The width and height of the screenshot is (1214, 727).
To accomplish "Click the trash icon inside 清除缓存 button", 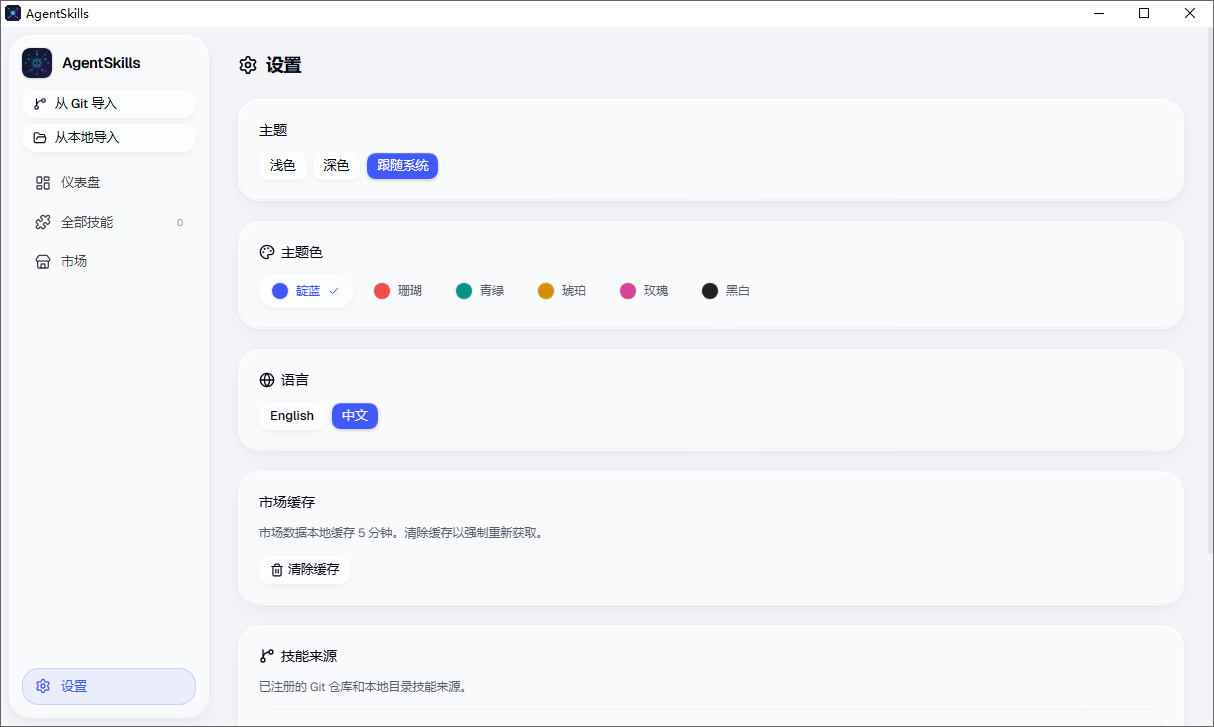I will point(276,569).
